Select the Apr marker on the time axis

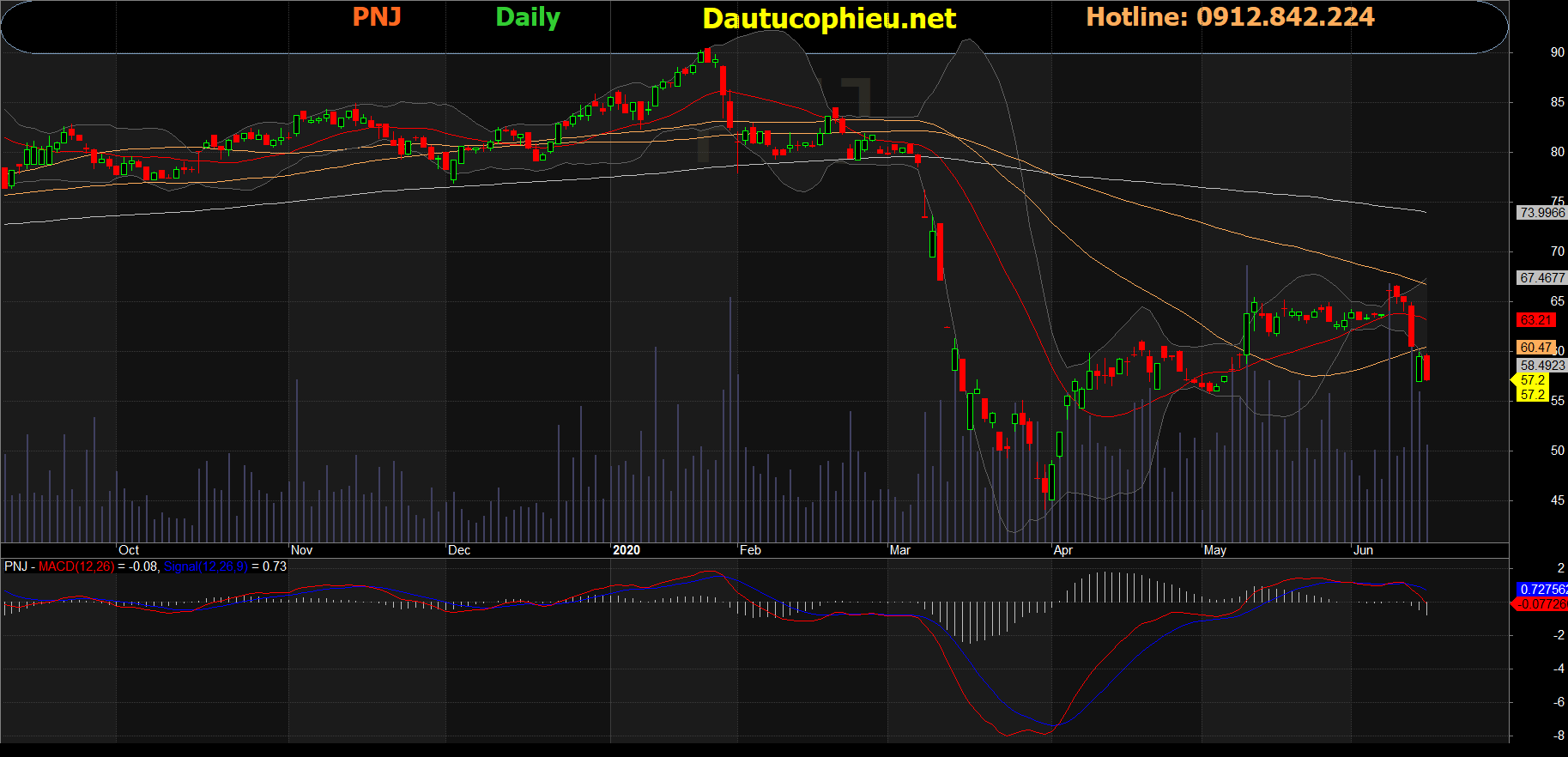[x=1062, y=550]
